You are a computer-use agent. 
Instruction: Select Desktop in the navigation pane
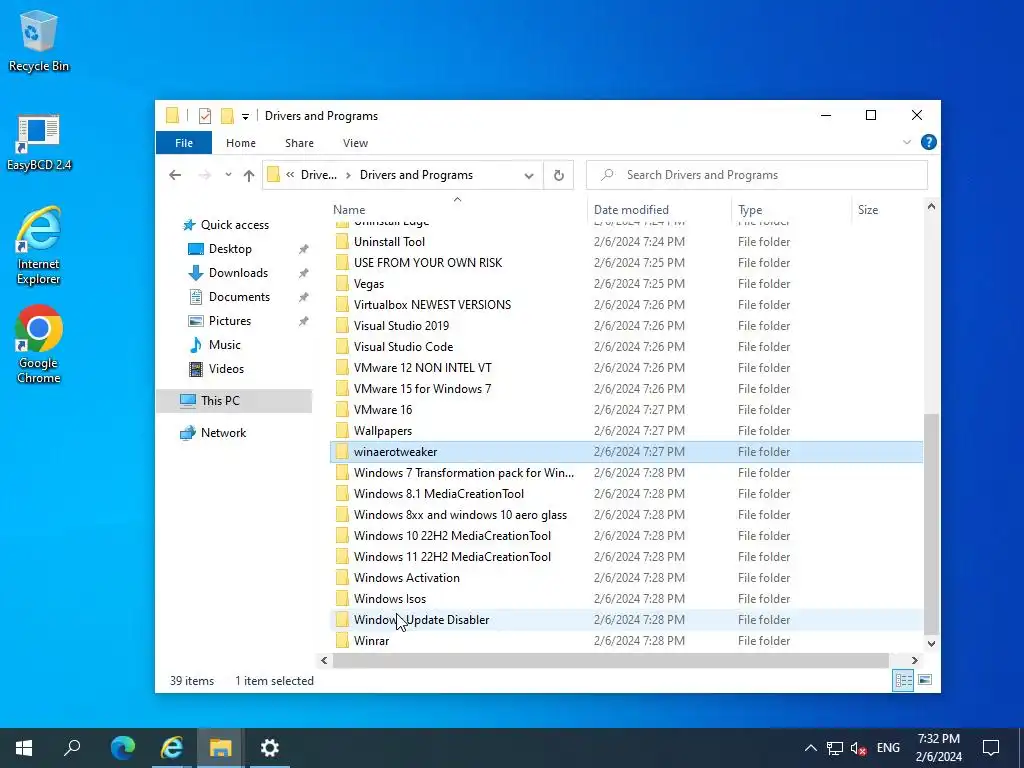coord(230,249)
